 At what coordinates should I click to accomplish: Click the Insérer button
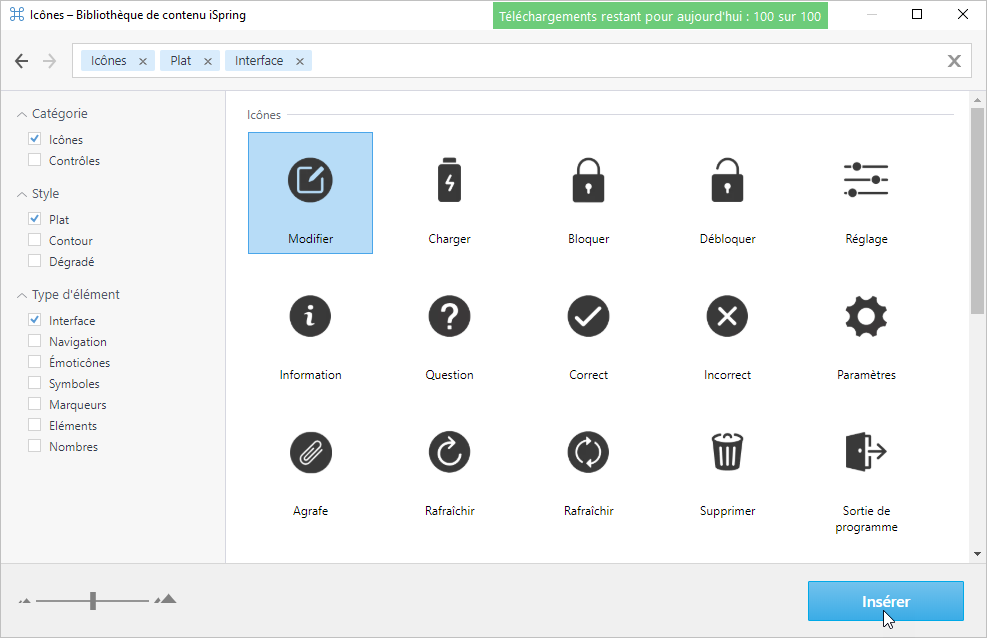[x=885, y=602]
